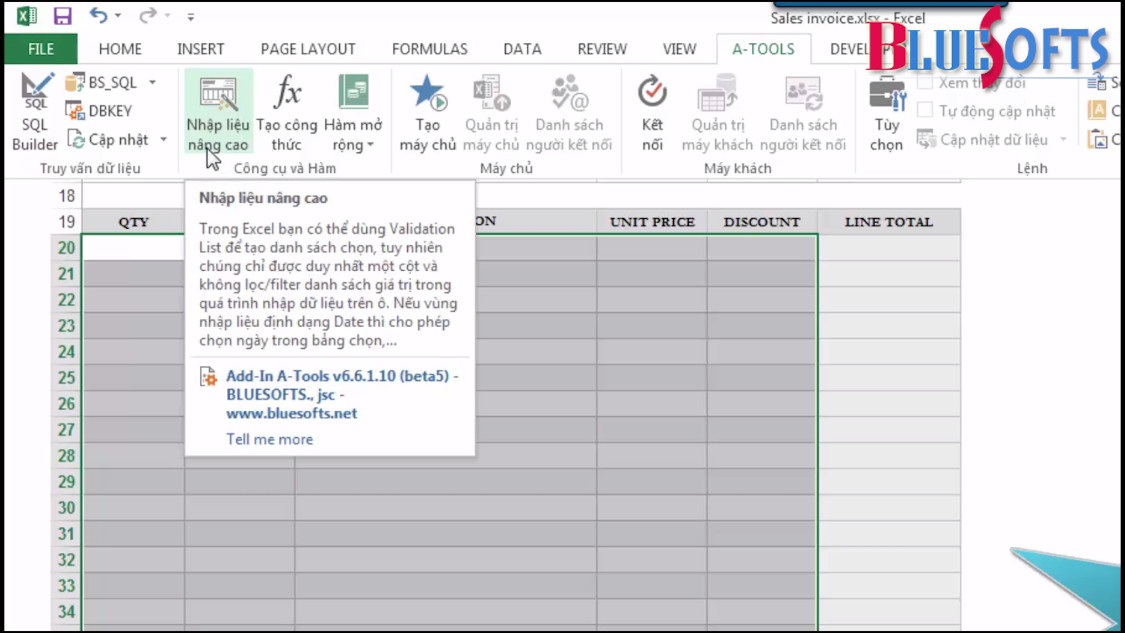Click Tell me more link
Image resolution: width=1125 pixels, height=633 pixels.
pos(270,439)
